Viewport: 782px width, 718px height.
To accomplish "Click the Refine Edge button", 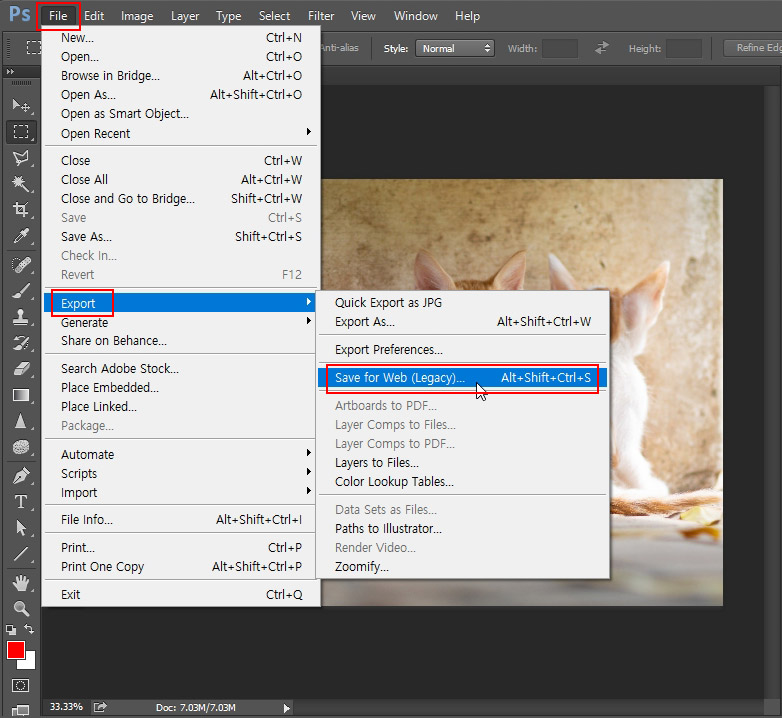I will click(x=753, y=48).
